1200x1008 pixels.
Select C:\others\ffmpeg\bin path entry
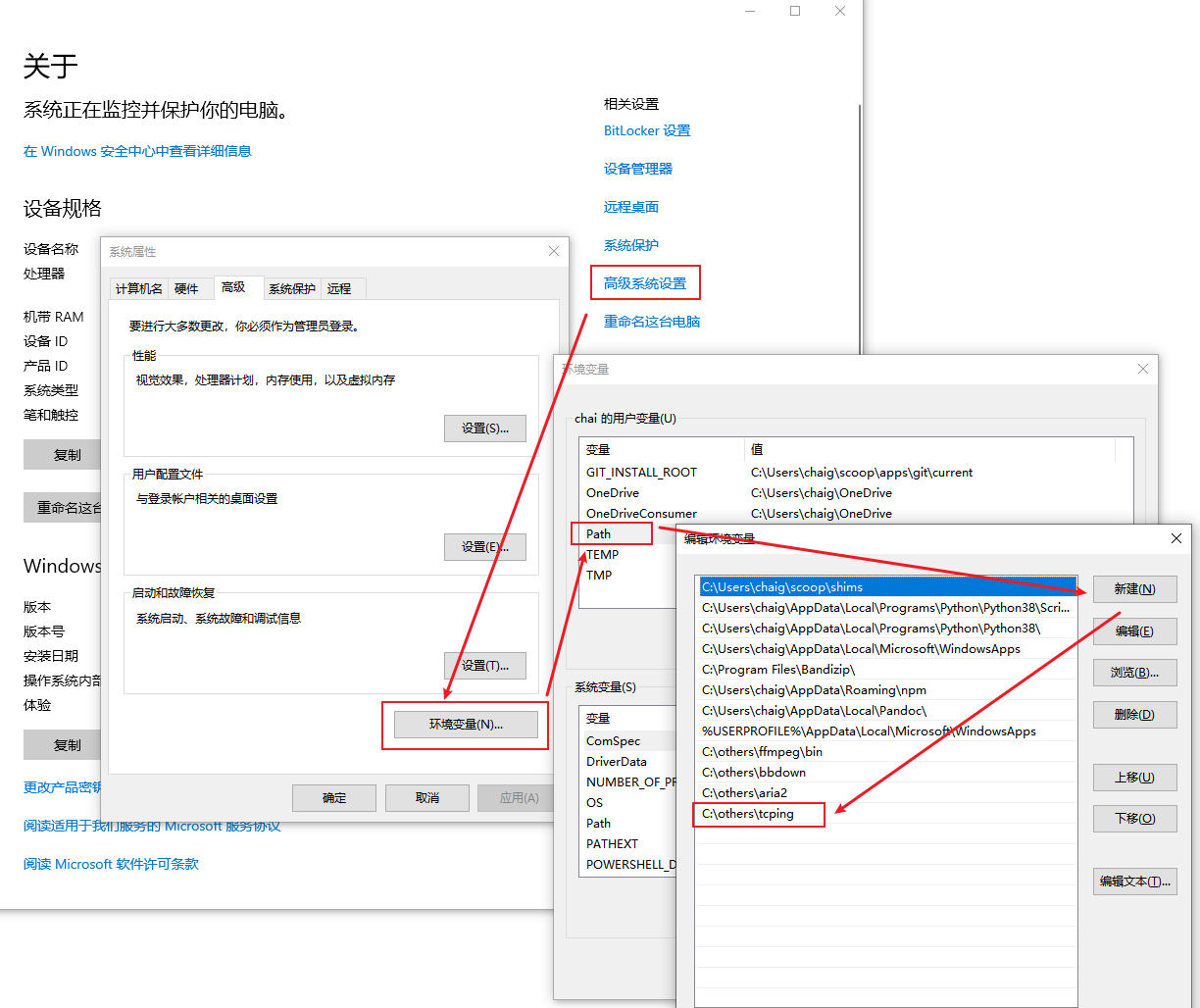pos(762,752)
